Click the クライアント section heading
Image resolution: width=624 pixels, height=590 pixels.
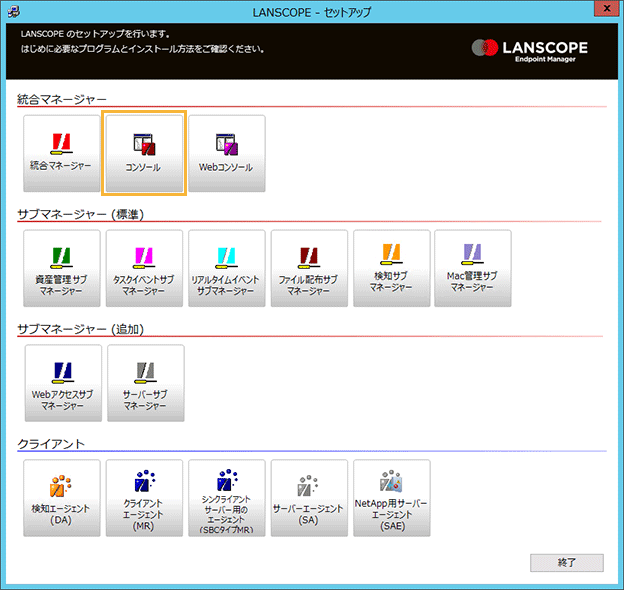(x=51, y=444)
